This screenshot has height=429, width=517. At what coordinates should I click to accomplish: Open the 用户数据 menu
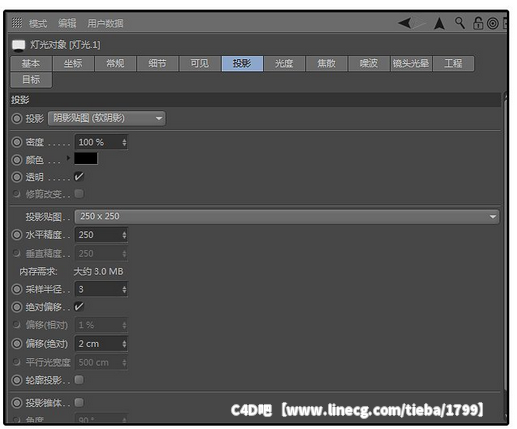click(105, 23)
